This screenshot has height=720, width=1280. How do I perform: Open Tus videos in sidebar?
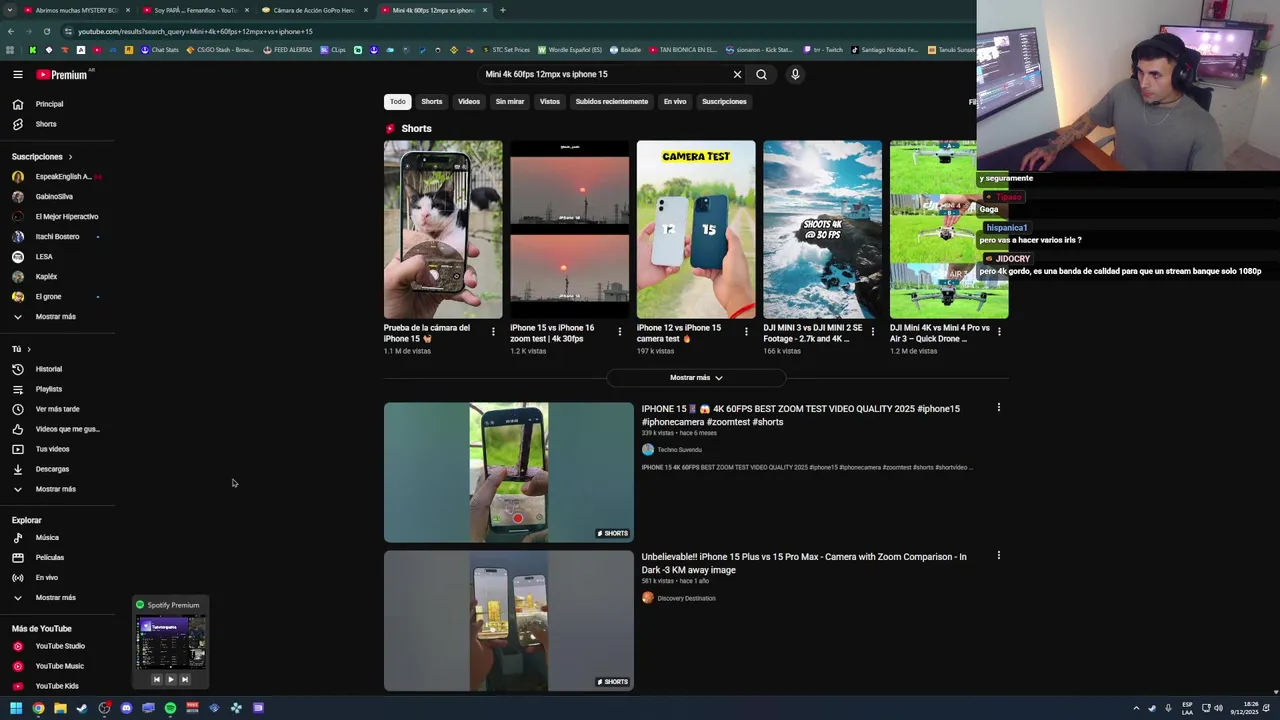(52, 449)
